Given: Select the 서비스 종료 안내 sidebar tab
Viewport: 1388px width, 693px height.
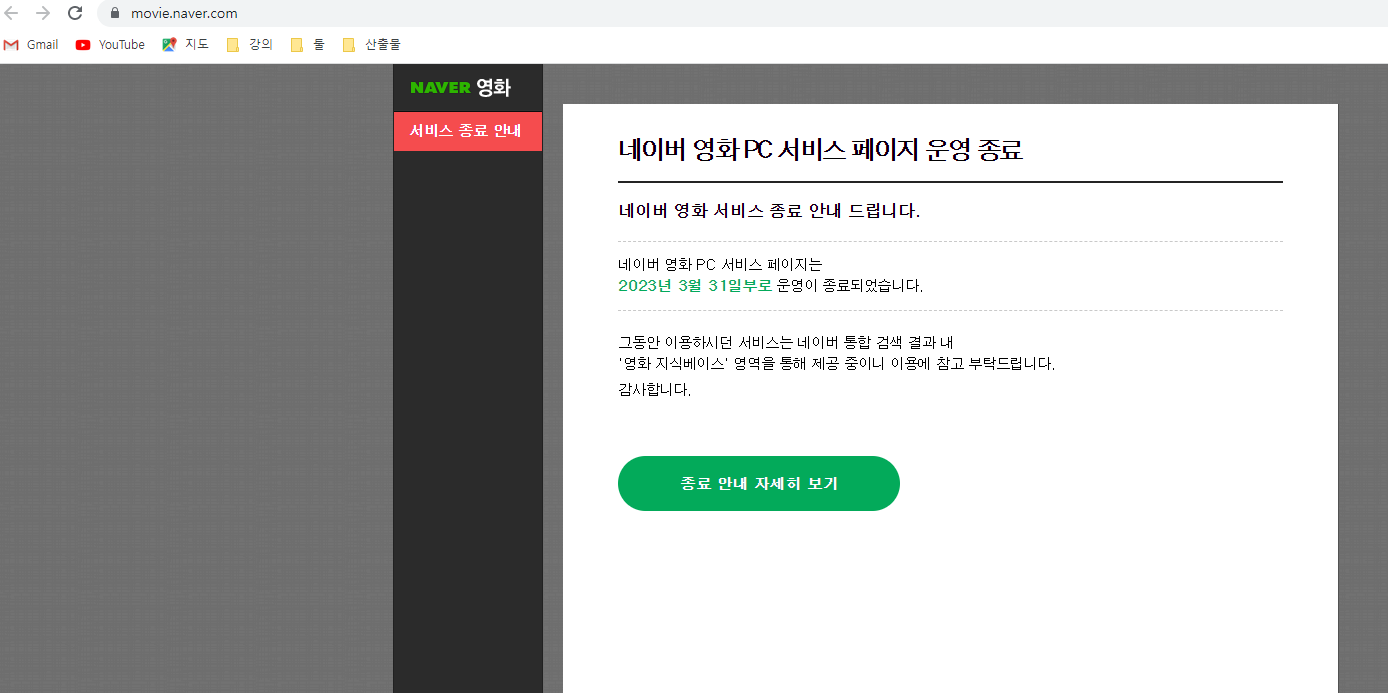Looking at the screenshot, I should pyautogui.click(x=468, y=131).
